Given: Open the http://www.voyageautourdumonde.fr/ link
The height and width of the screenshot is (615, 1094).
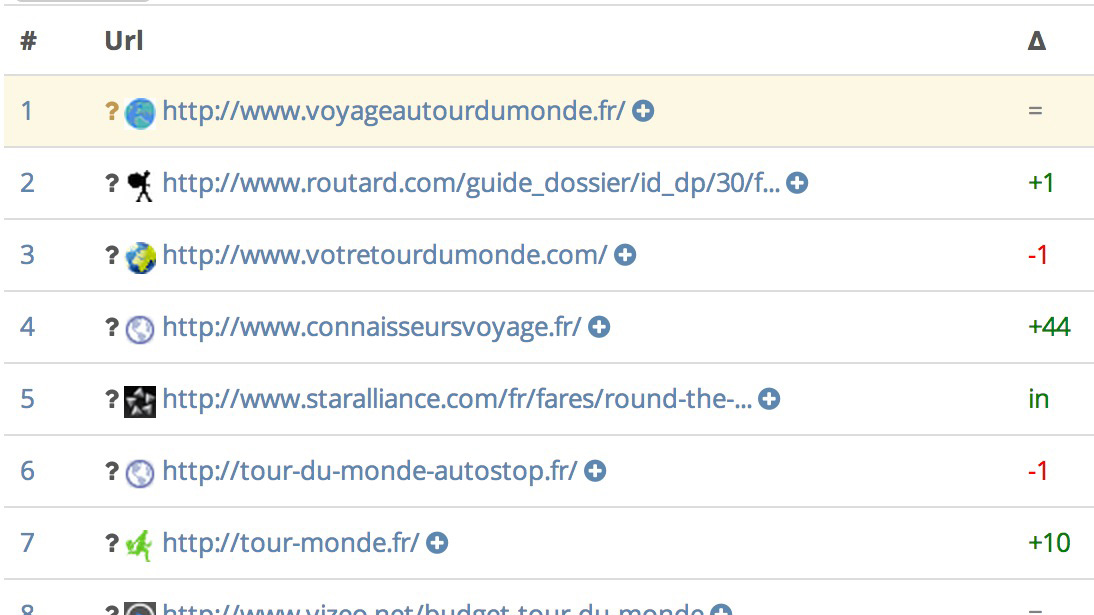Looking at the screenshot, I should (x=393, y=111).
